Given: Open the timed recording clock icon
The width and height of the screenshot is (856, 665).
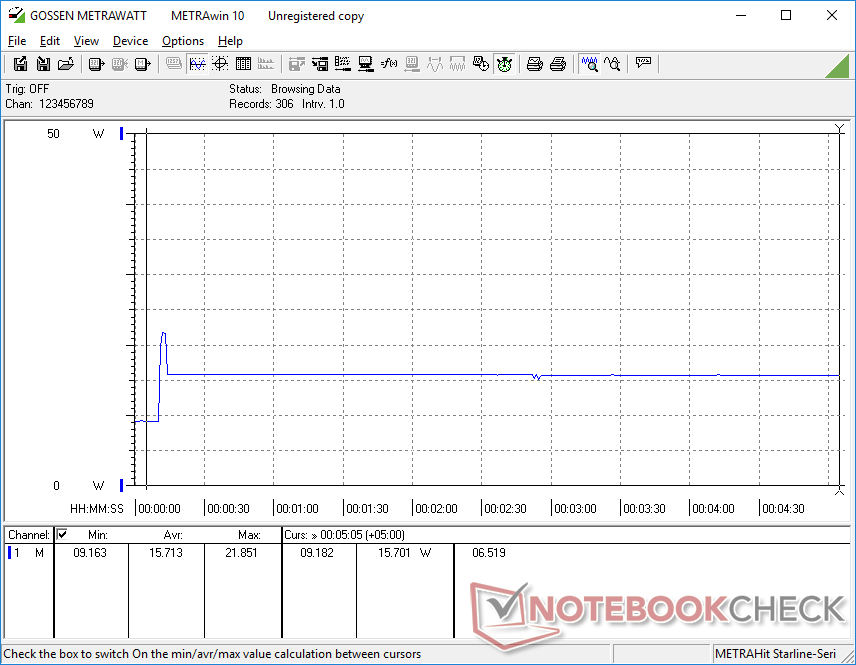Looking at the screenshot, I should point(480,64).
